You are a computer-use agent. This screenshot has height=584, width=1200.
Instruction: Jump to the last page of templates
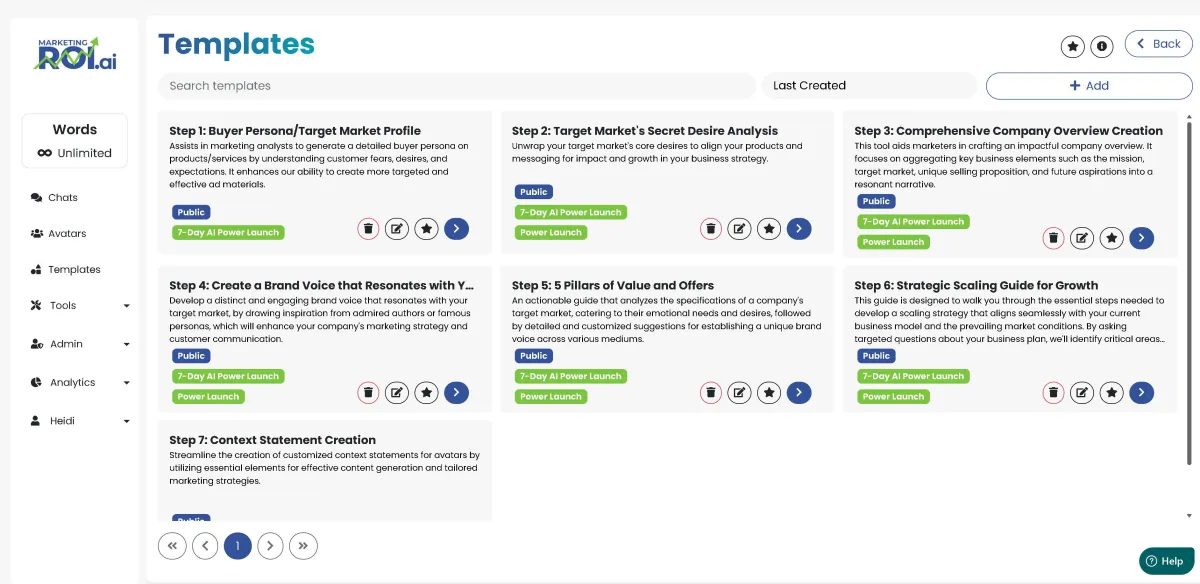pyautogui.click(x=303, y=545)
